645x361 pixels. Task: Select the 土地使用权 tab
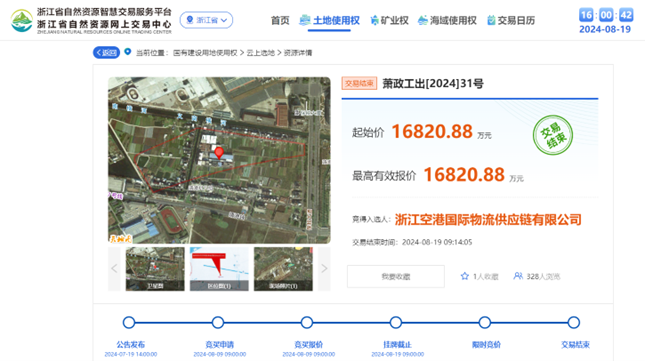pos(329,21)
